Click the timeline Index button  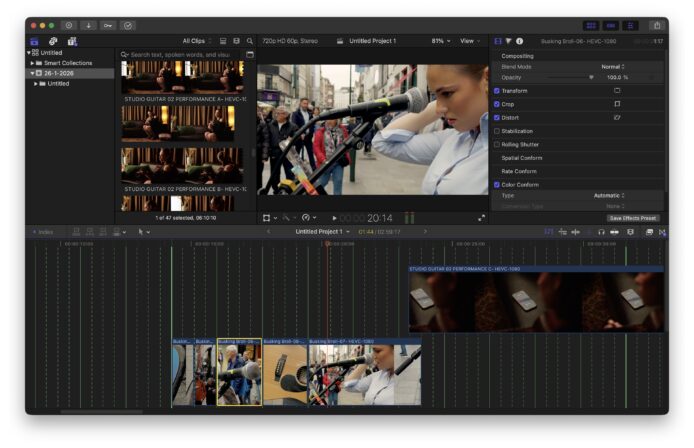[44, 231]
